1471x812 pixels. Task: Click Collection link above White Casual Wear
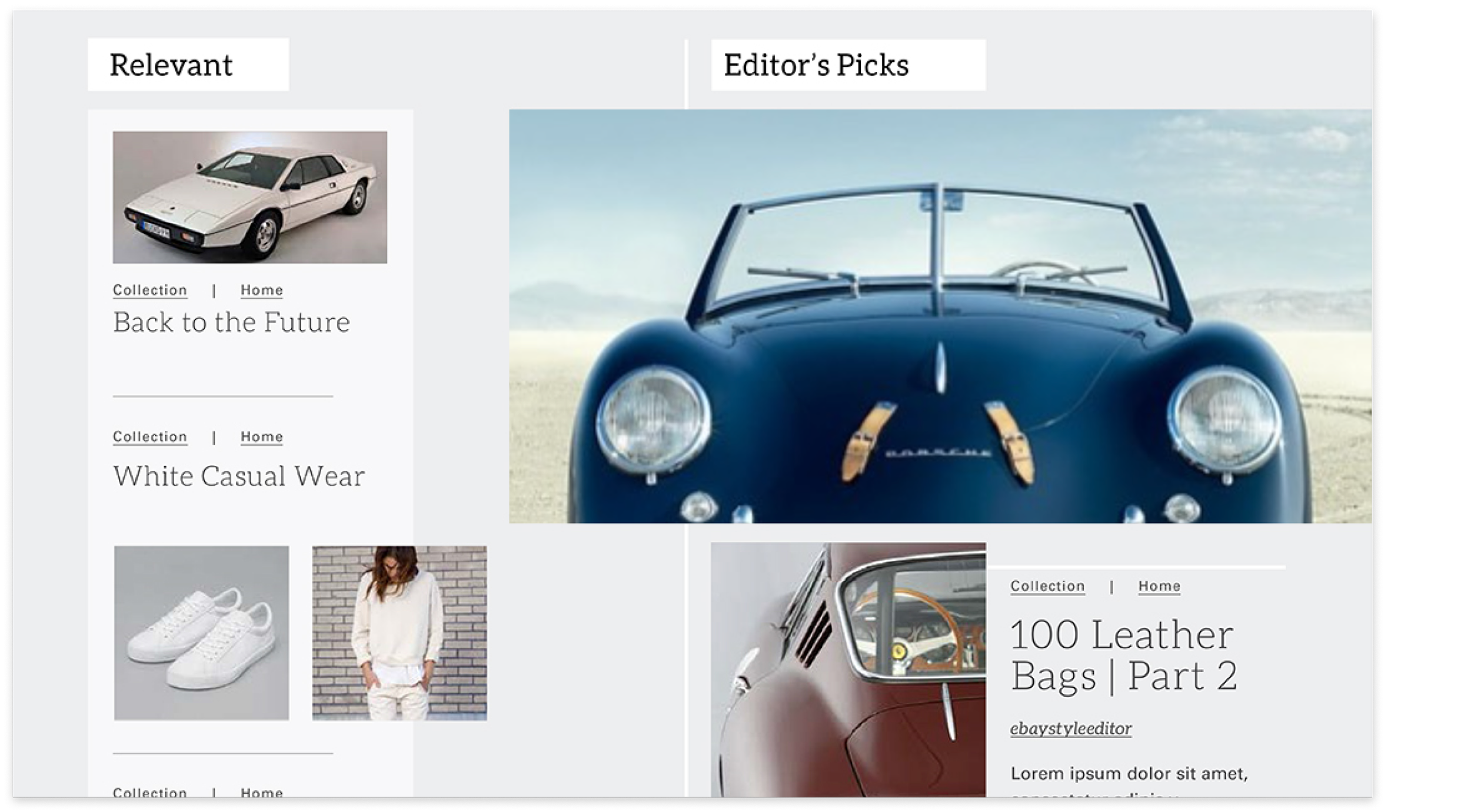(150, 437)
